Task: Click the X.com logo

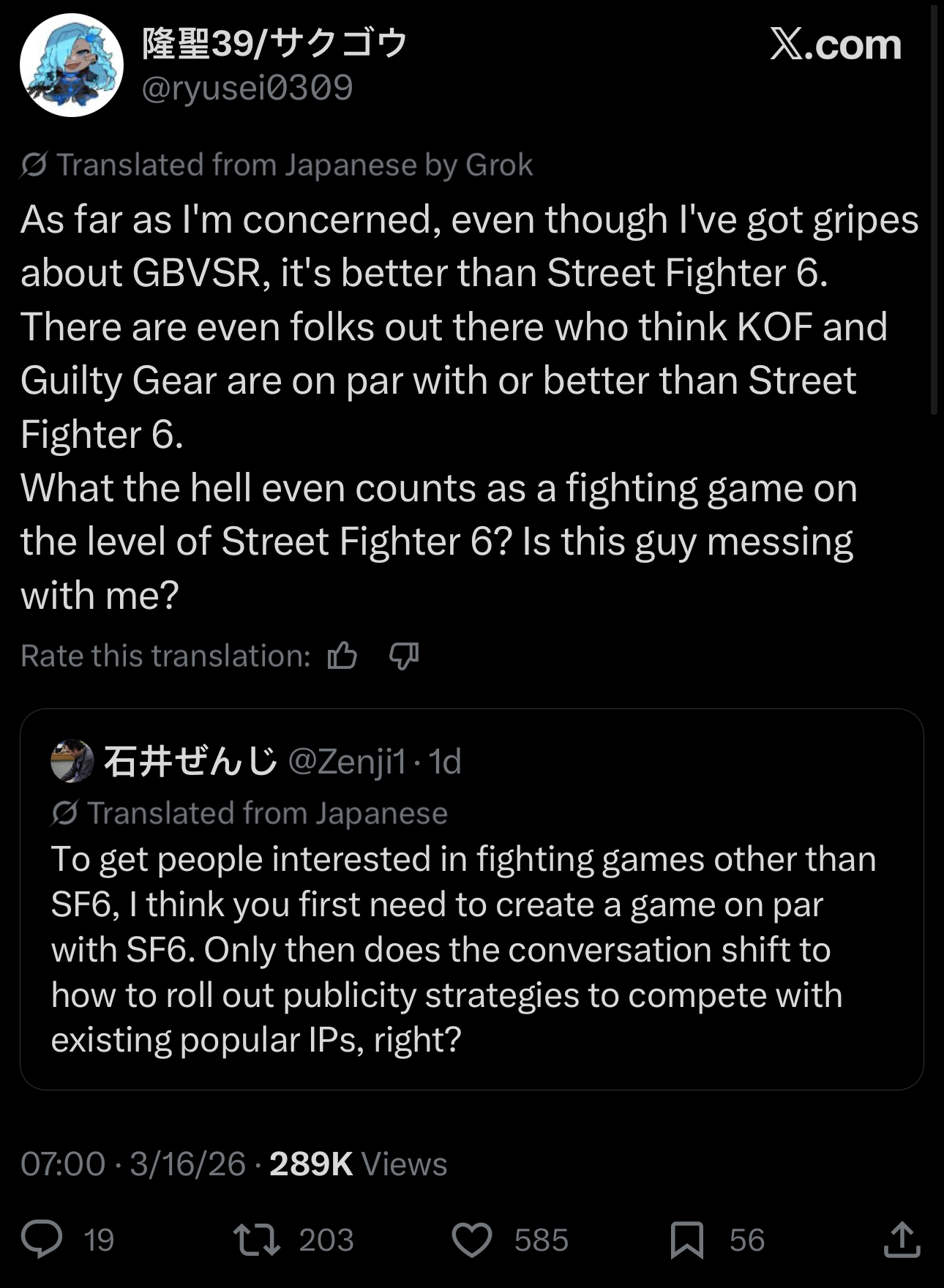Action: pos(835,45)
